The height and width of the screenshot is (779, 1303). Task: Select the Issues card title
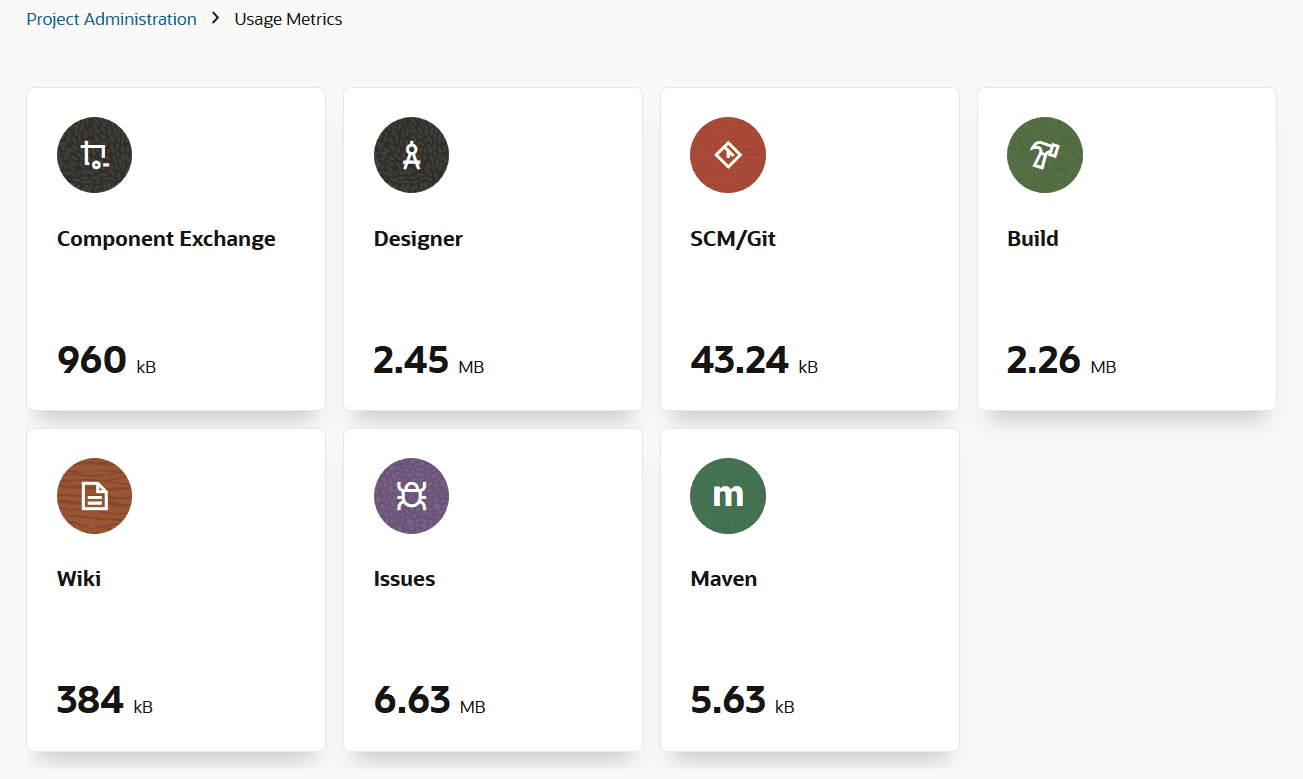pyautogui.click(x=404, y=579)
